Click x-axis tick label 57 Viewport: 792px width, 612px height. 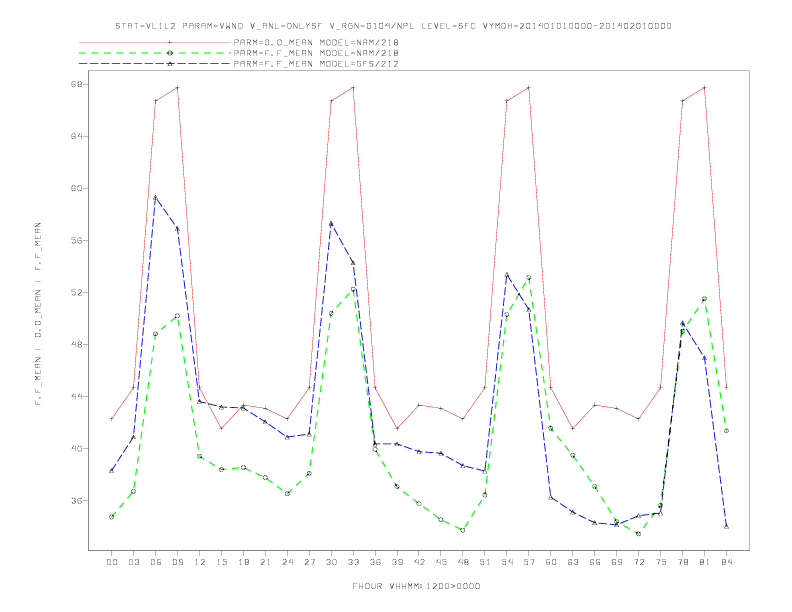pos(529,562)
